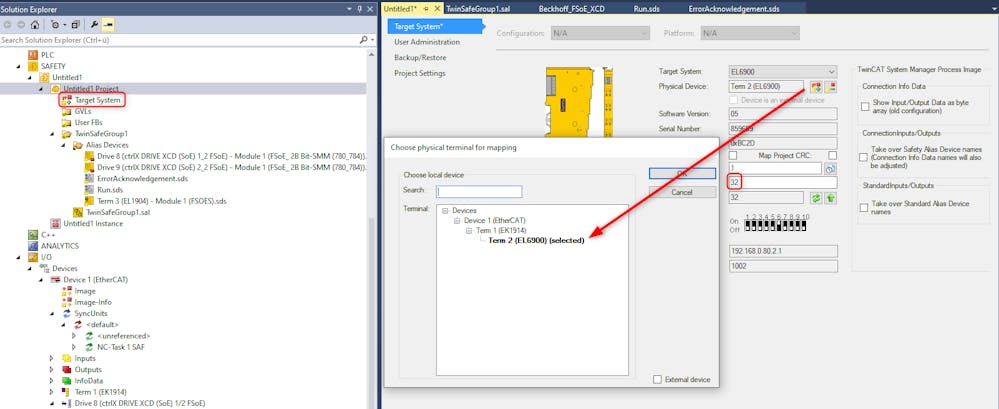Collapse the SAFETY tree node

pos(18,66)
